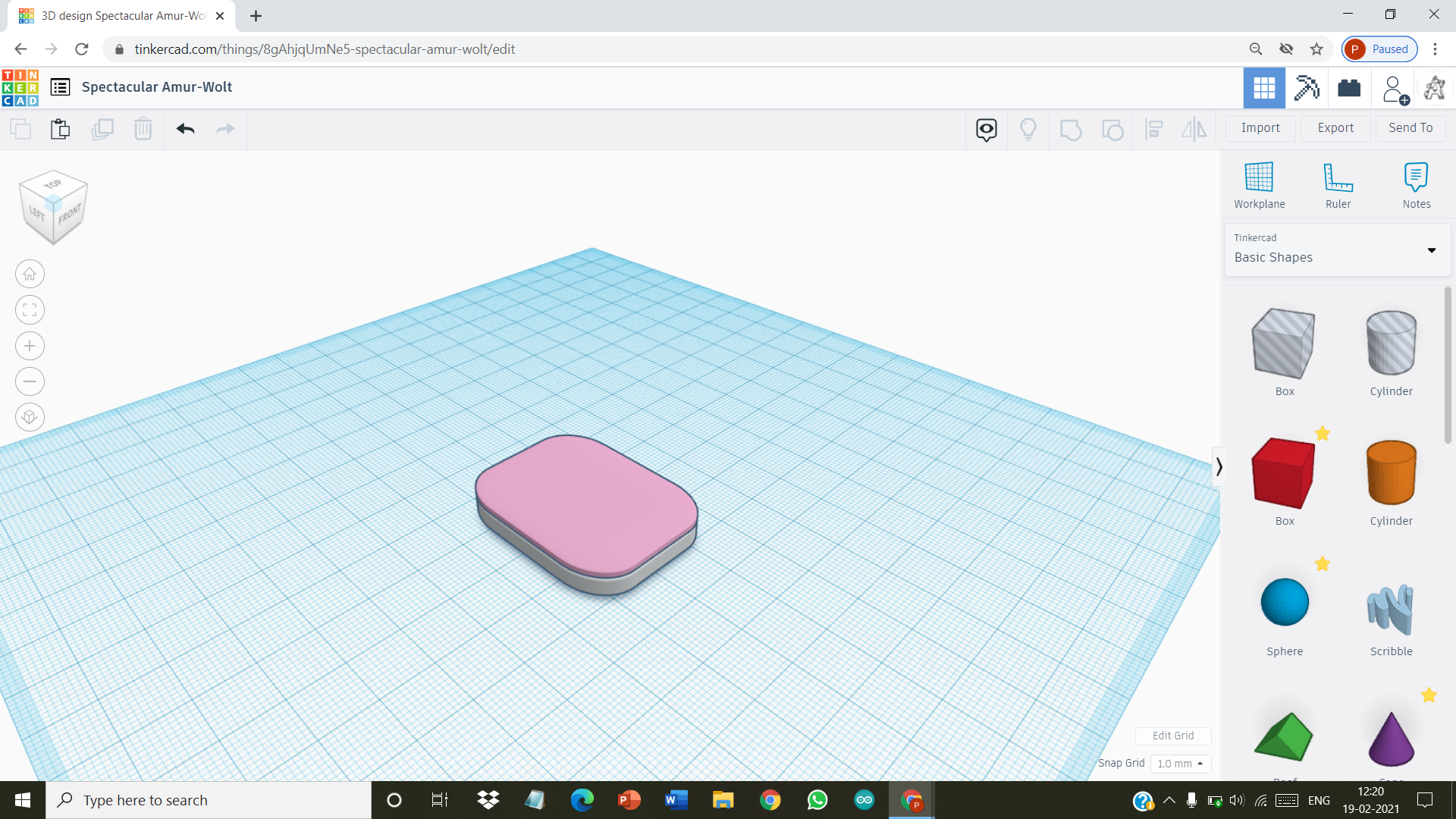Click the Undo button
Screen dimensions: 1456x819
[x=185, y=128]
